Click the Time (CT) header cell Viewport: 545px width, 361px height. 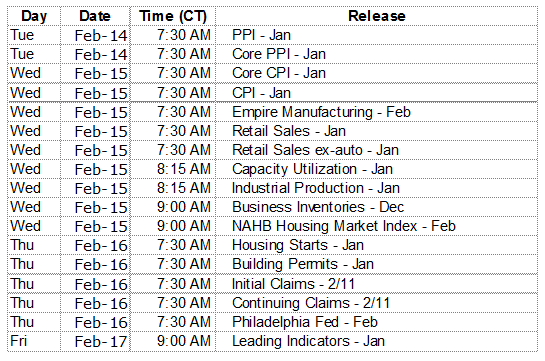click(x=173, y=16)
